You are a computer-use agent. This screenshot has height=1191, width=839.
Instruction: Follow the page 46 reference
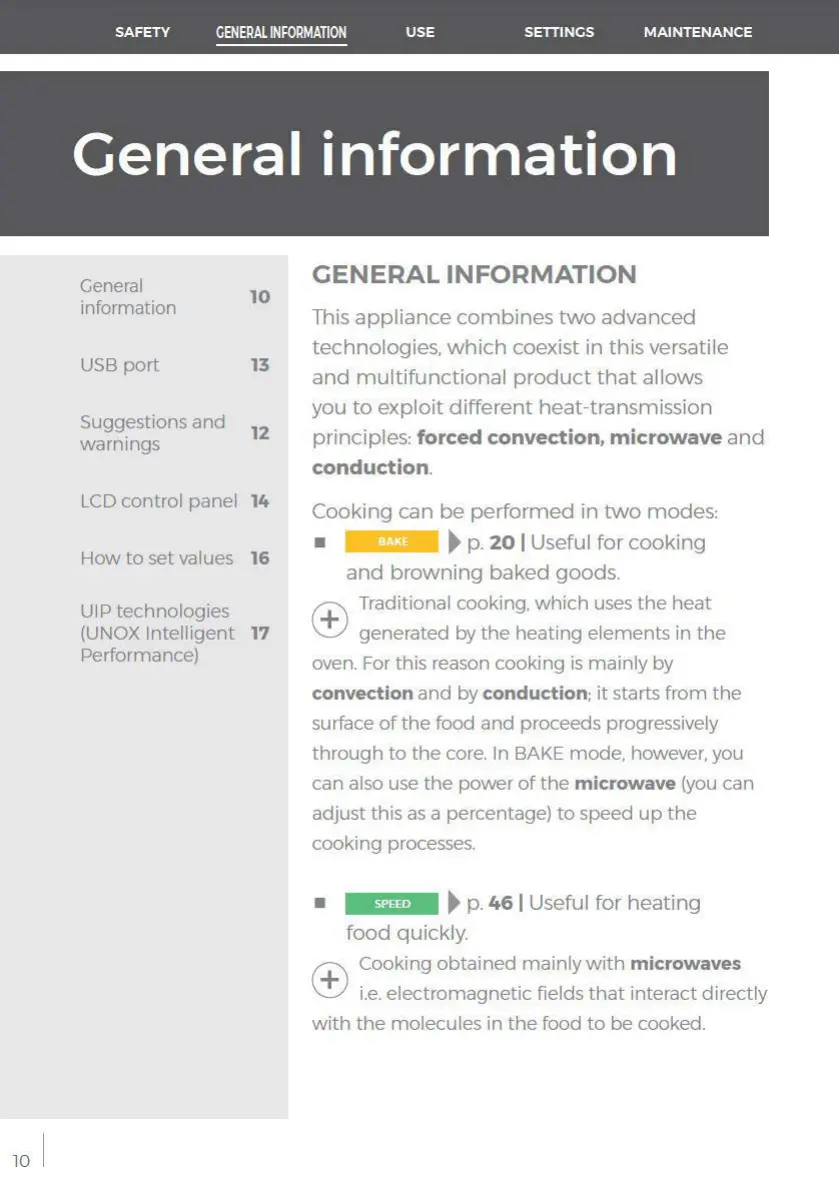[x=490, y=903]
